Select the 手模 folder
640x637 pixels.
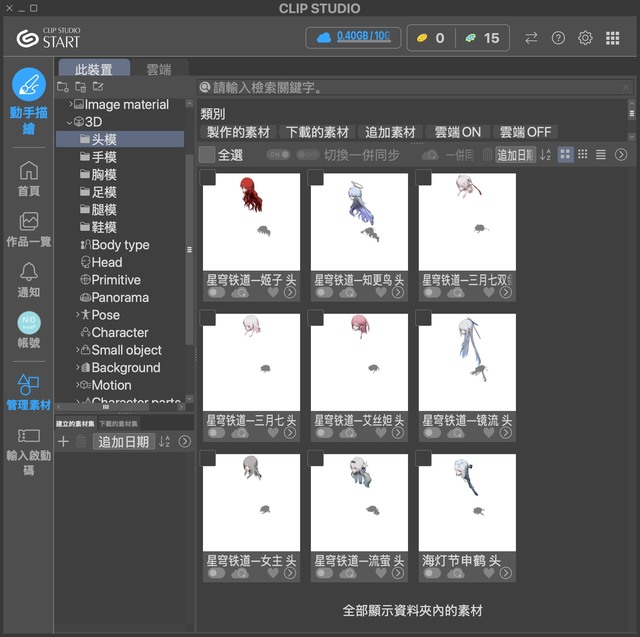pos(120,157)
